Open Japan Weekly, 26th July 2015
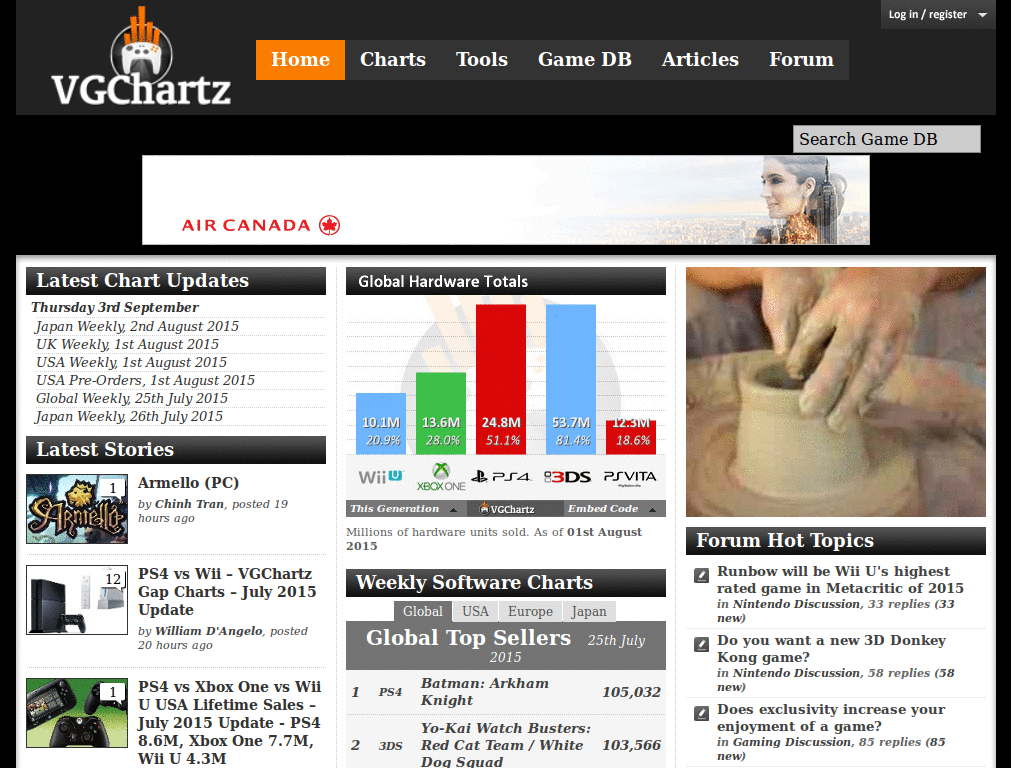The width and height of the screenshot is (1024, 768). click(x=129, y=417)
